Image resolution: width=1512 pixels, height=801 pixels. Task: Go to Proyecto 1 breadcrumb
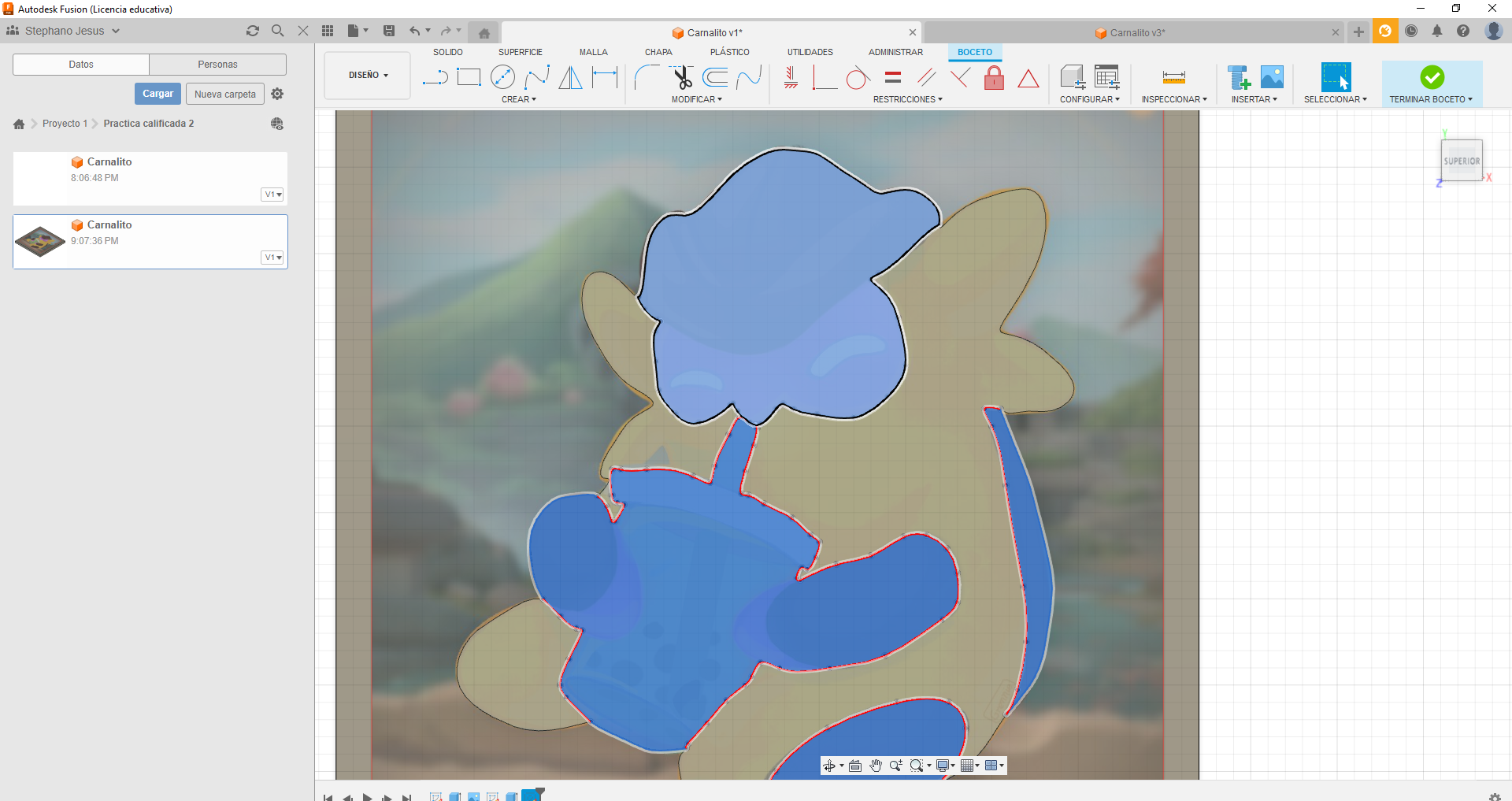click(65, 124)
